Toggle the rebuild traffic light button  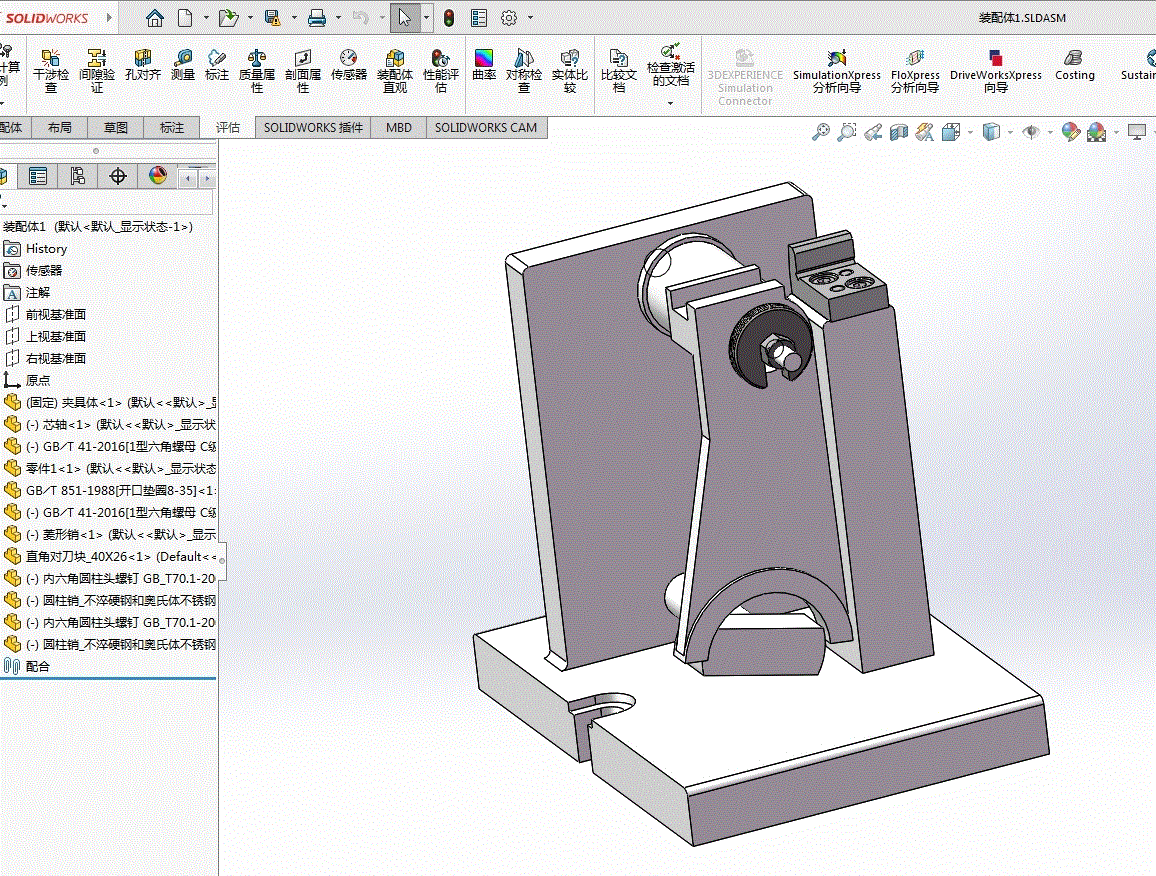pos(449,18)
